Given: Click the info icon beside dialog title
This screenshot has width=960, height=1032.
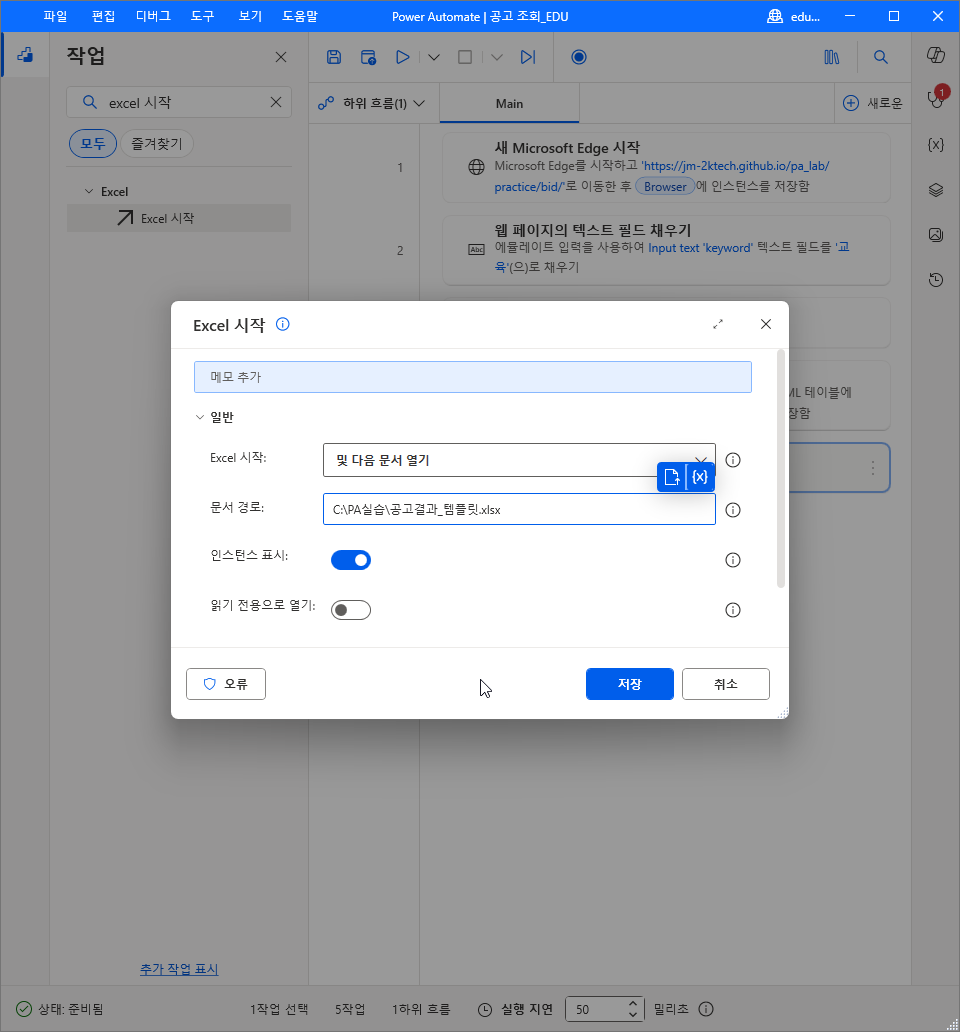Looking at the screenshot, I should [283, 324].
